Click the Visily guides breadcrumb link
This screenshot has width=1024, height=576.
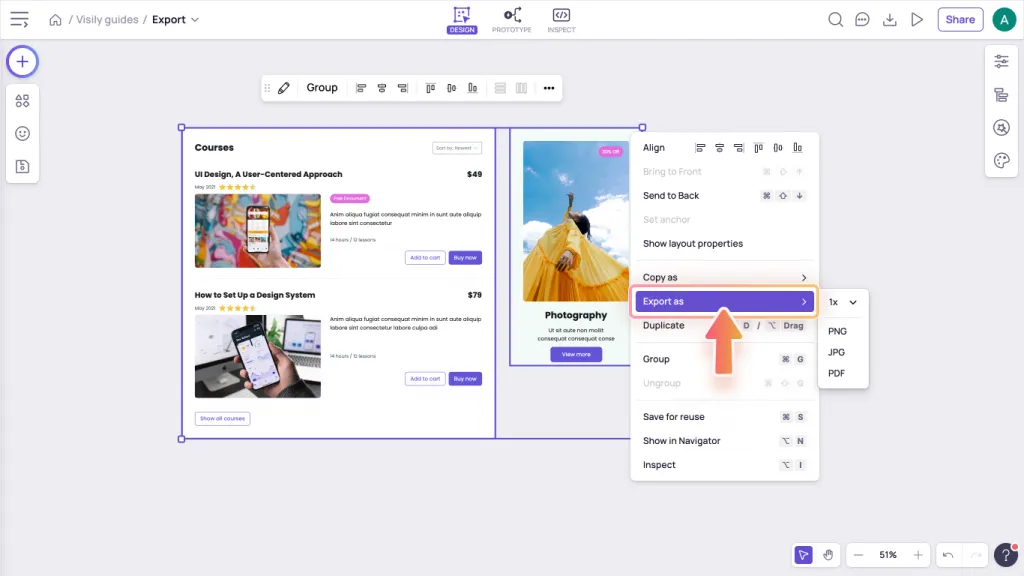point(107,20)
